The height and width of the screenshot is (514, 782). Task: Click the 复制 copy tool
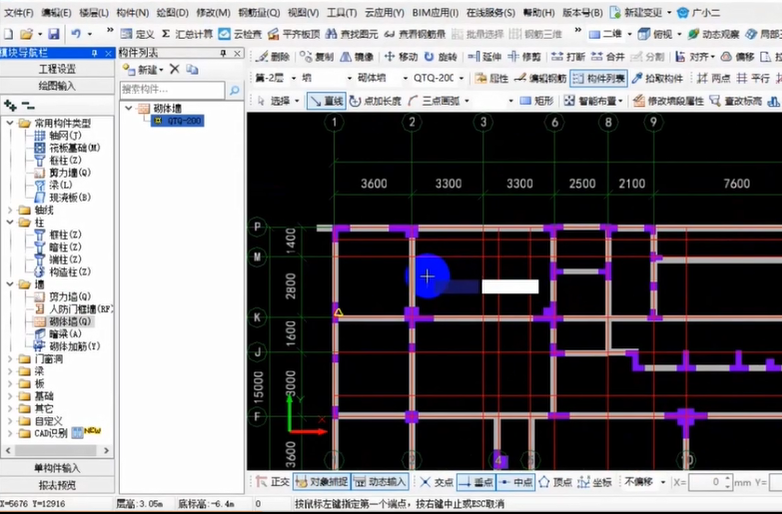tap(316, 57)
